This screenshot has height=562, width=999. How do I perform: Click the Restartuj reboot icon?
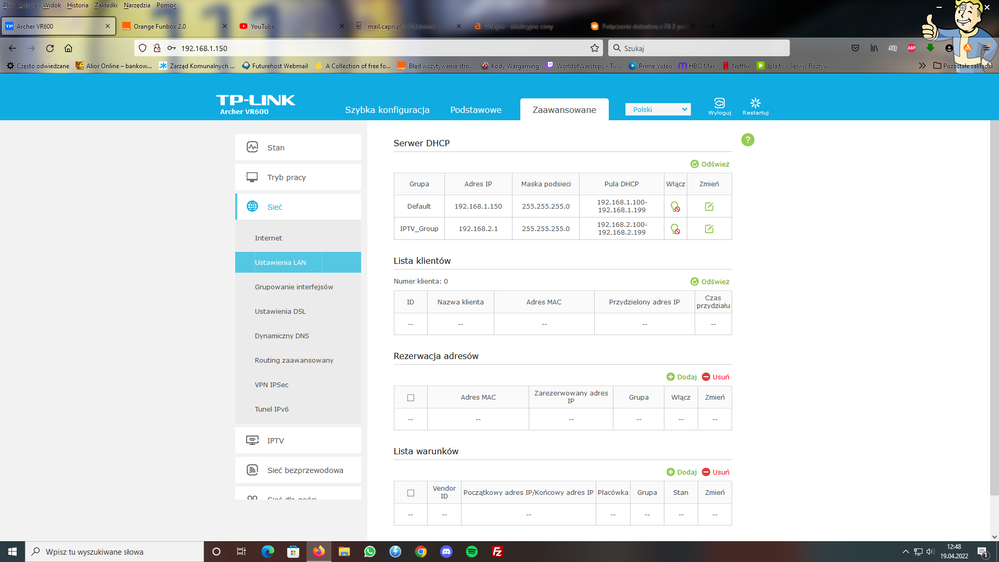pos(755,104)
